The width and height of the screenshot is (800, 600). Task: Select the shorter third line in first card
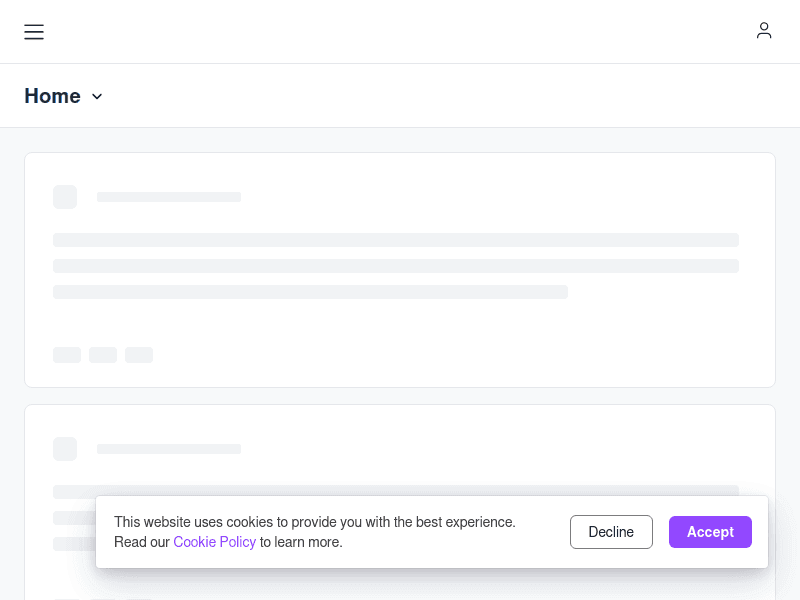[310, 292]
